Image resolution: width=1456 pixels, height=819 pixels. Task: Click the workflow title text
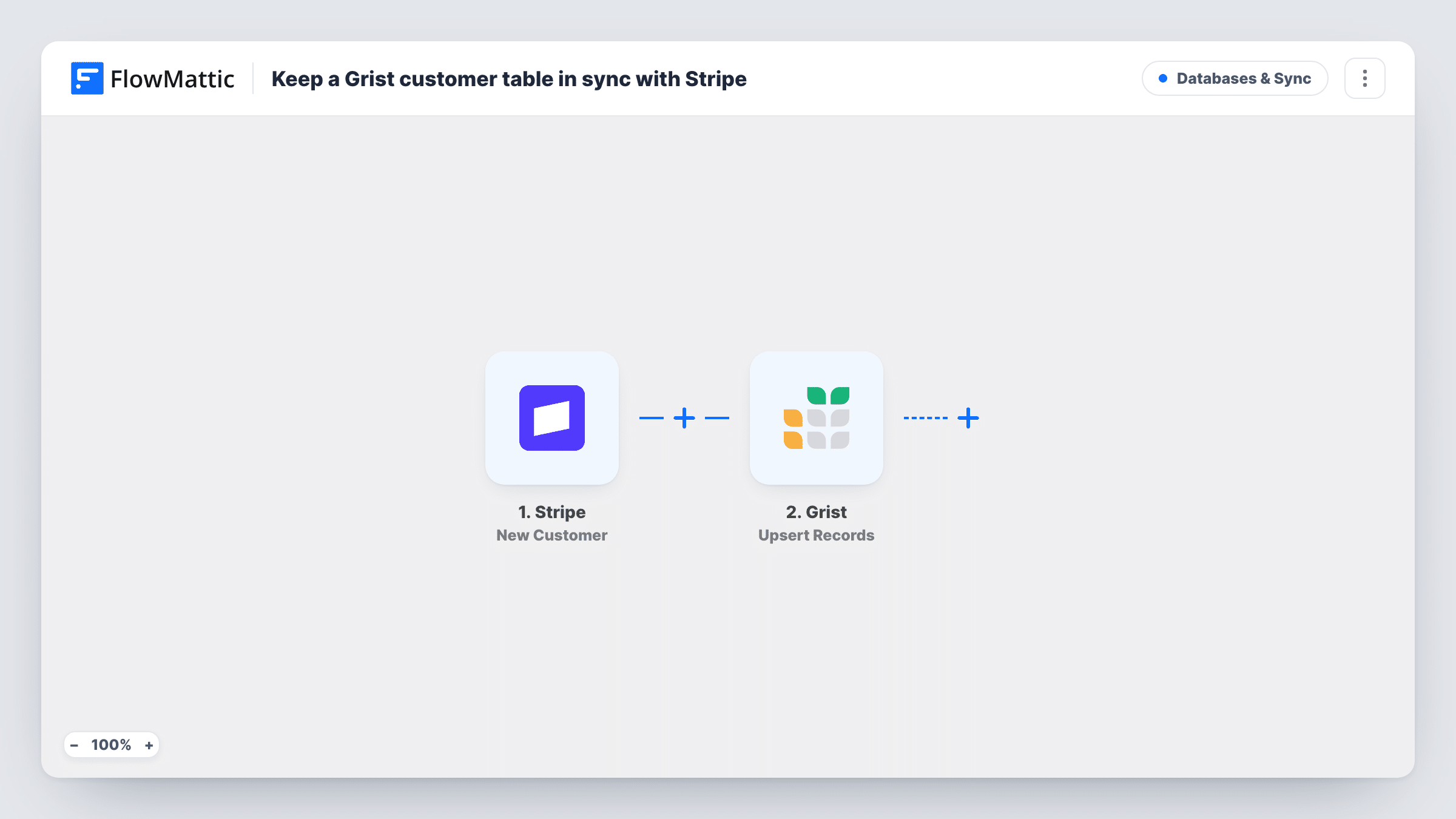point(508,79)
